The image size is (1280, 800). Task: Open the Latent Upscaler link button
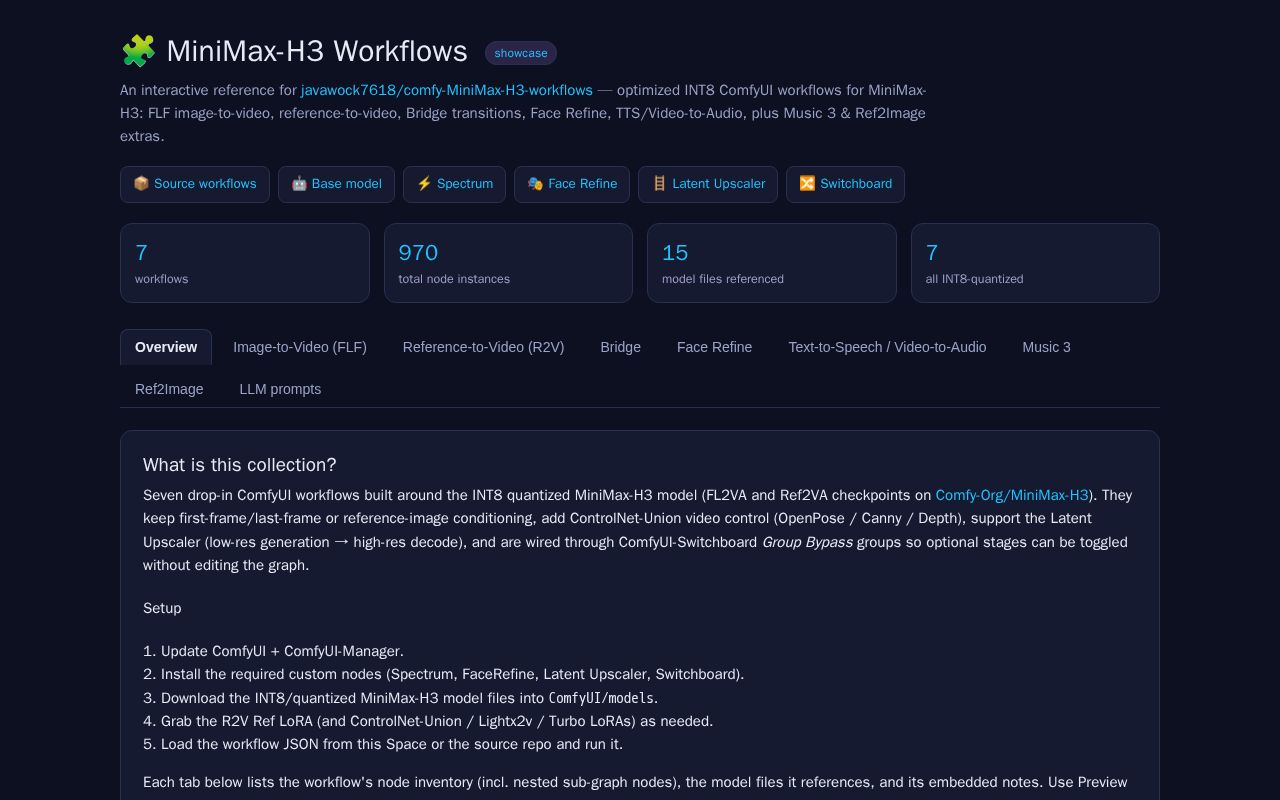click(x=708, y=184)
